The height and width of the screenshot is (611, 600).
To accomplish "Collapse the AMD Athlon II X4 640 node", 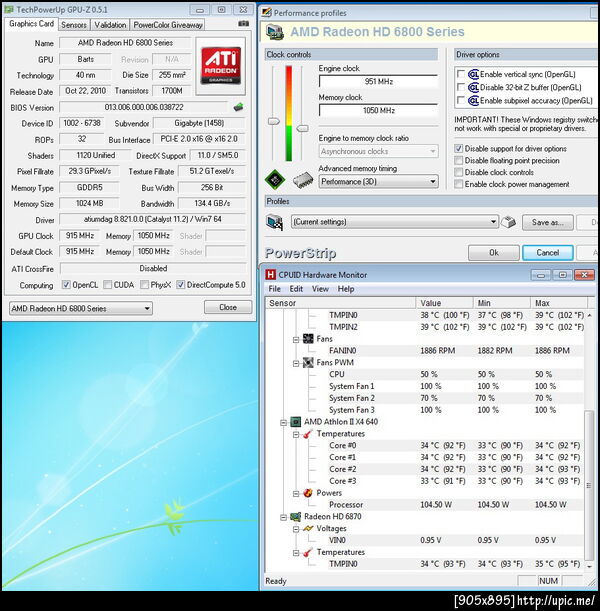I will [x=284, y=422].
